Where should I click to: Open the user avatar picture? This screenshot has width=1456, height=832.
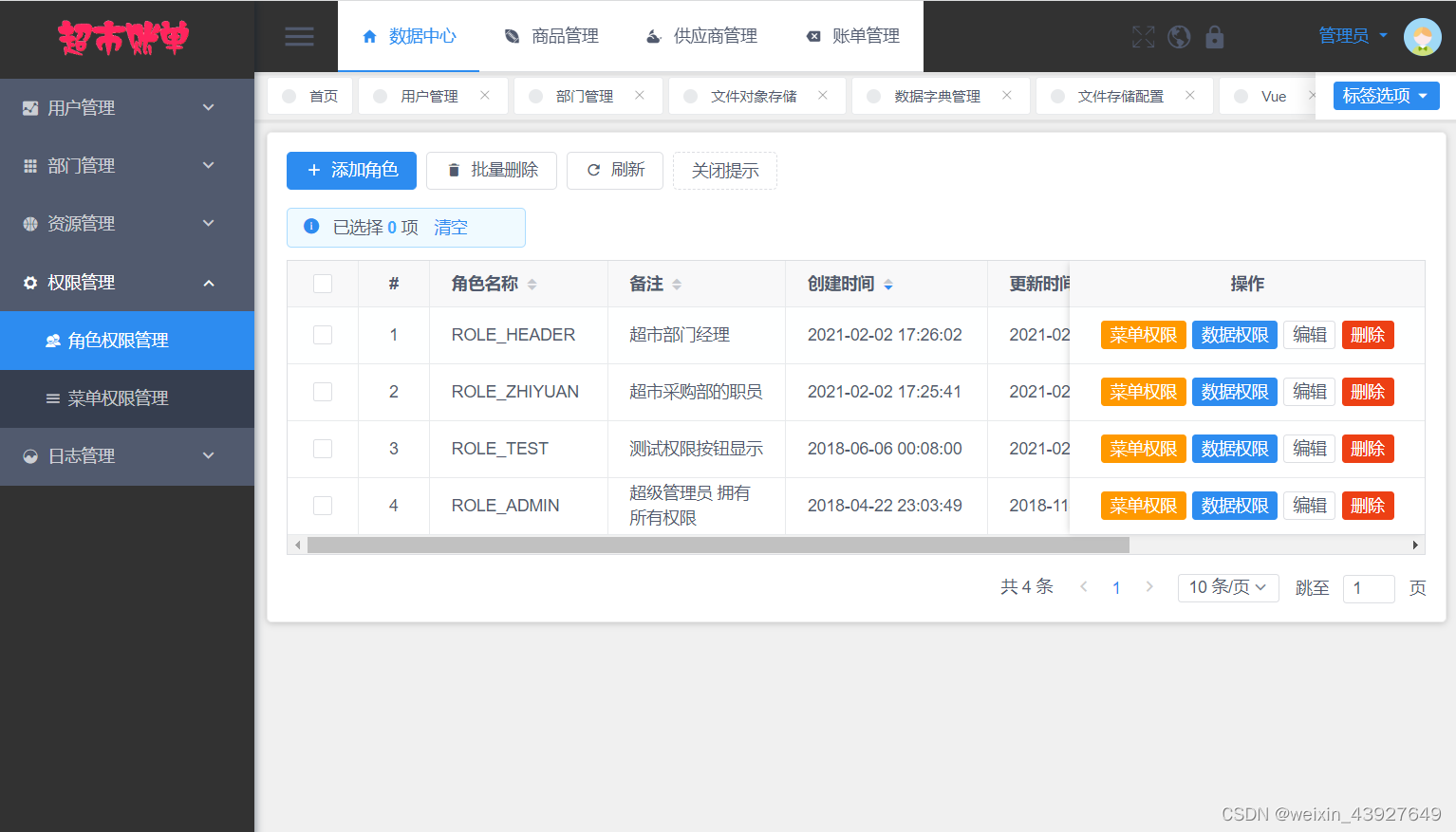(1422, 37)
